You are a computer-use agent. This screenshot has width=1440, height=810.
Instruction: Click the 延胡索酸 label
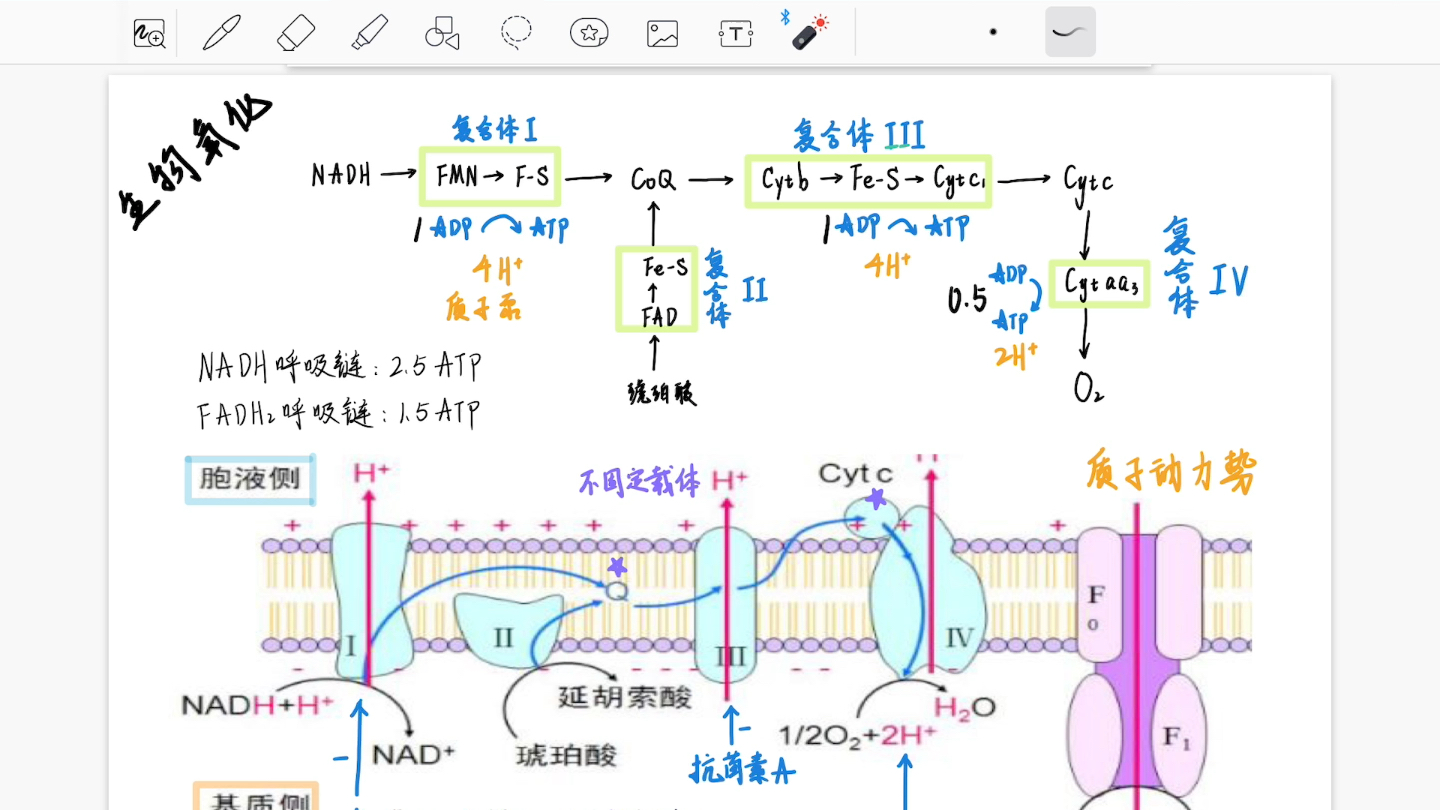(x=625, y=696)
